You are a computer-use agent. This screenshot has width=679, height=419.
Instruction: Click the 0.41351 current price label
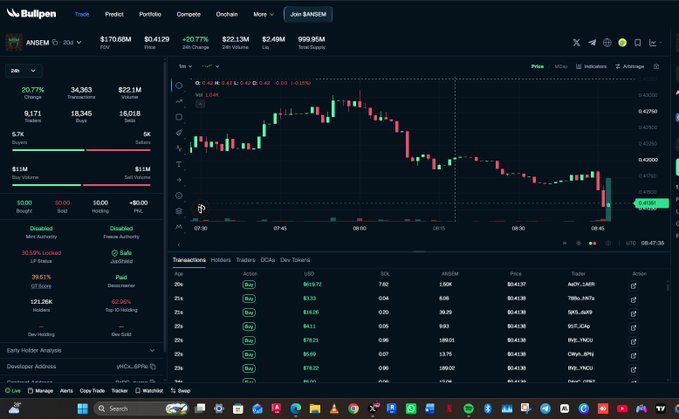tap(652, 203)
